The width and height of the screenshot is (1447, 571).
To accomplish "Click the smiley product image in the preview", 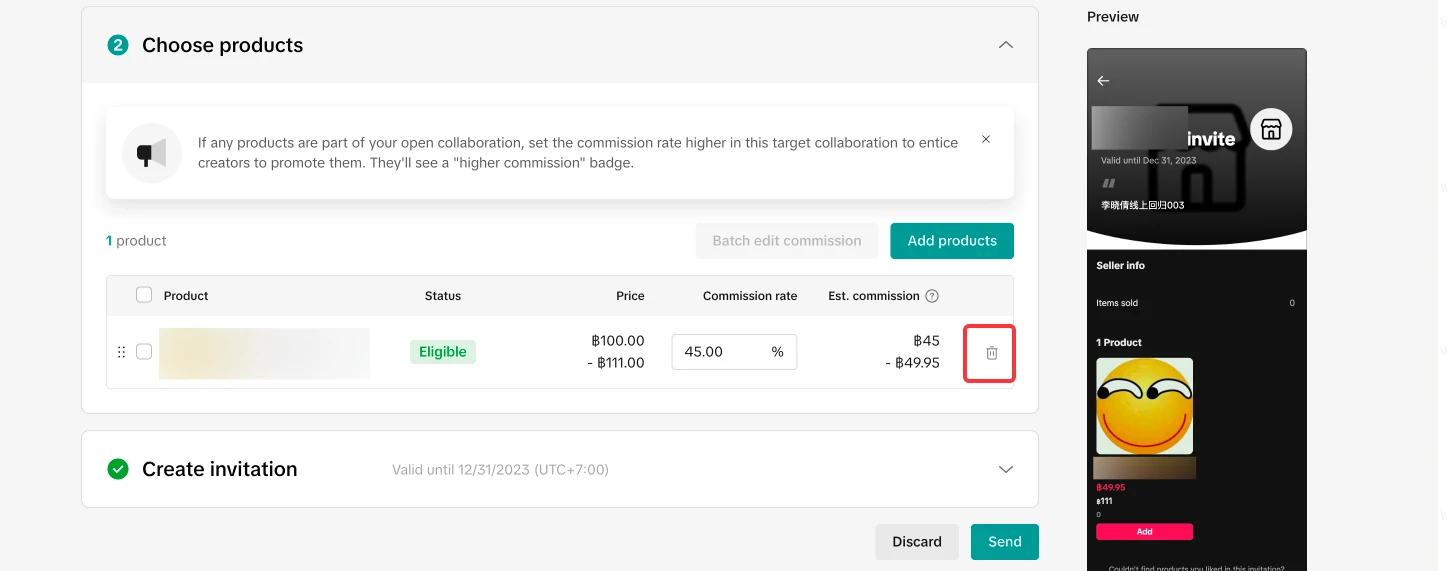I will (x=1144, y=406).
